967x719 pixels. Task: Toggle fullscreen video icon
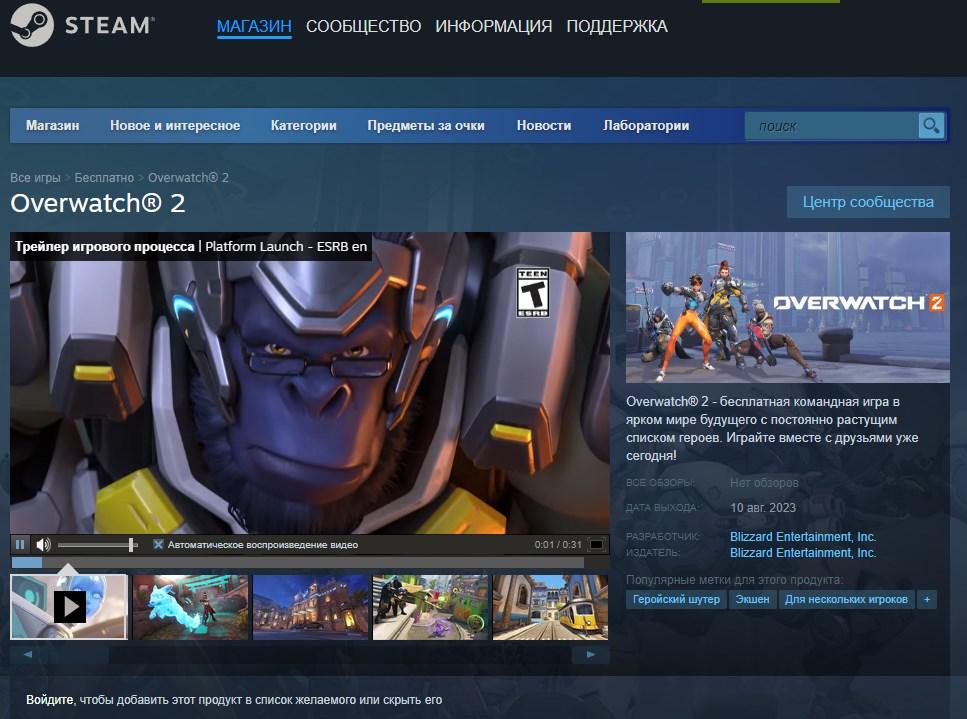coord(596,544)
